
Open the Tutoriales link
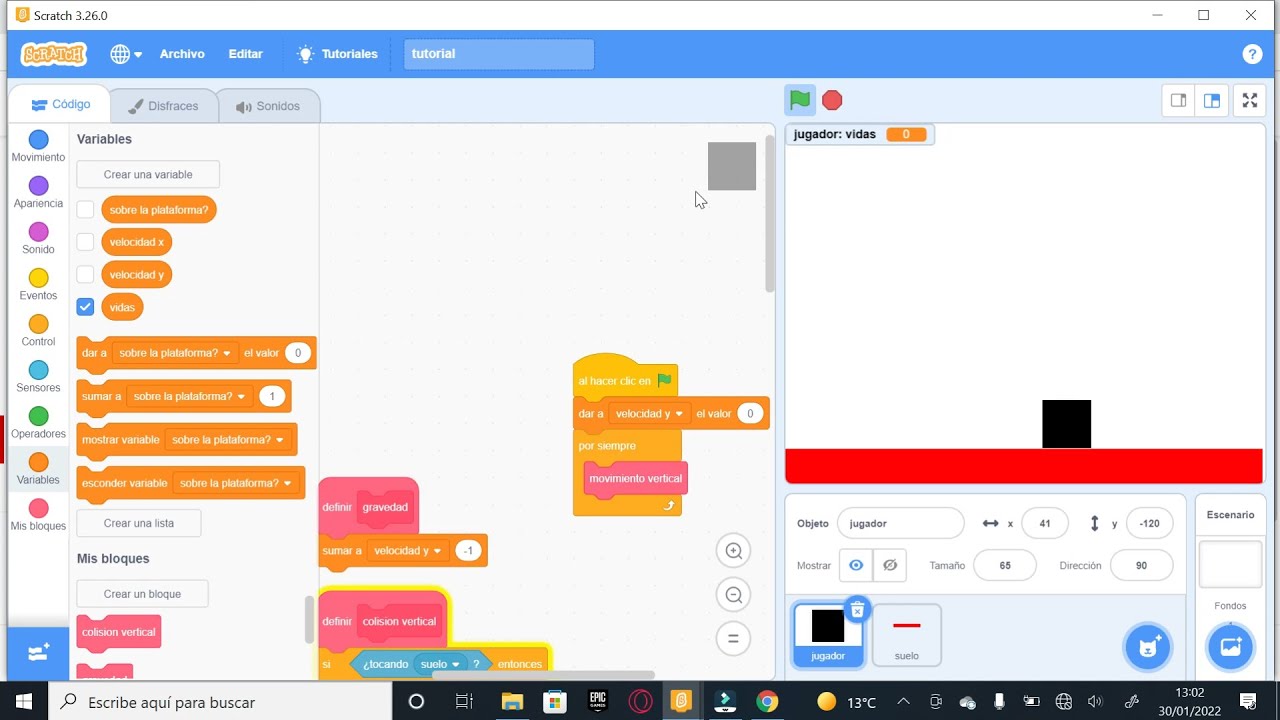click(x=337, y=54)
